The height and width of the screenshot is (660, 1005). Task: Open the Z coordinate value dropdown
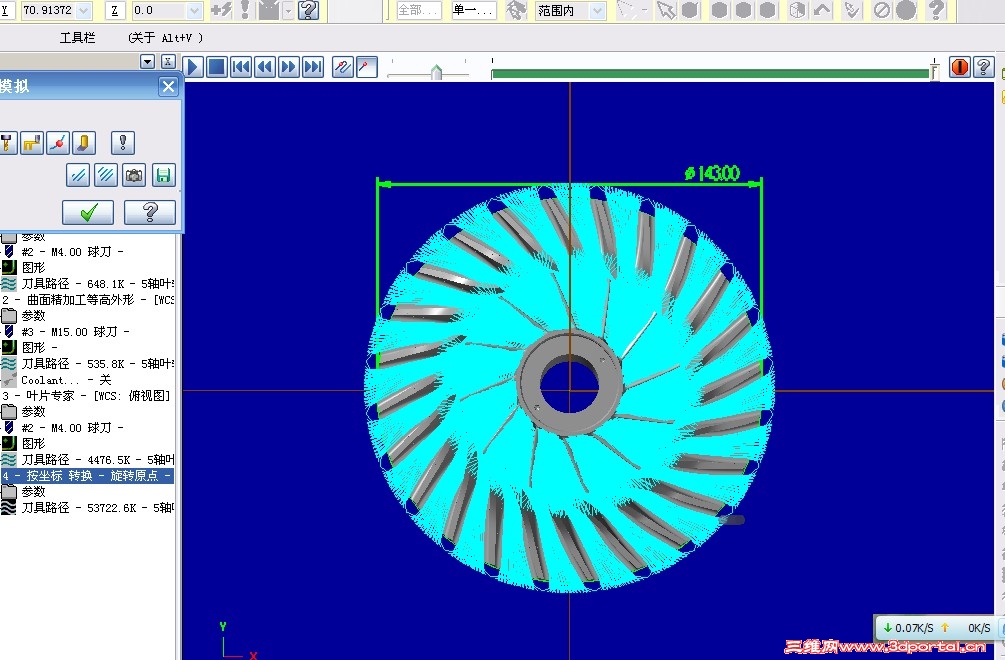195,10
